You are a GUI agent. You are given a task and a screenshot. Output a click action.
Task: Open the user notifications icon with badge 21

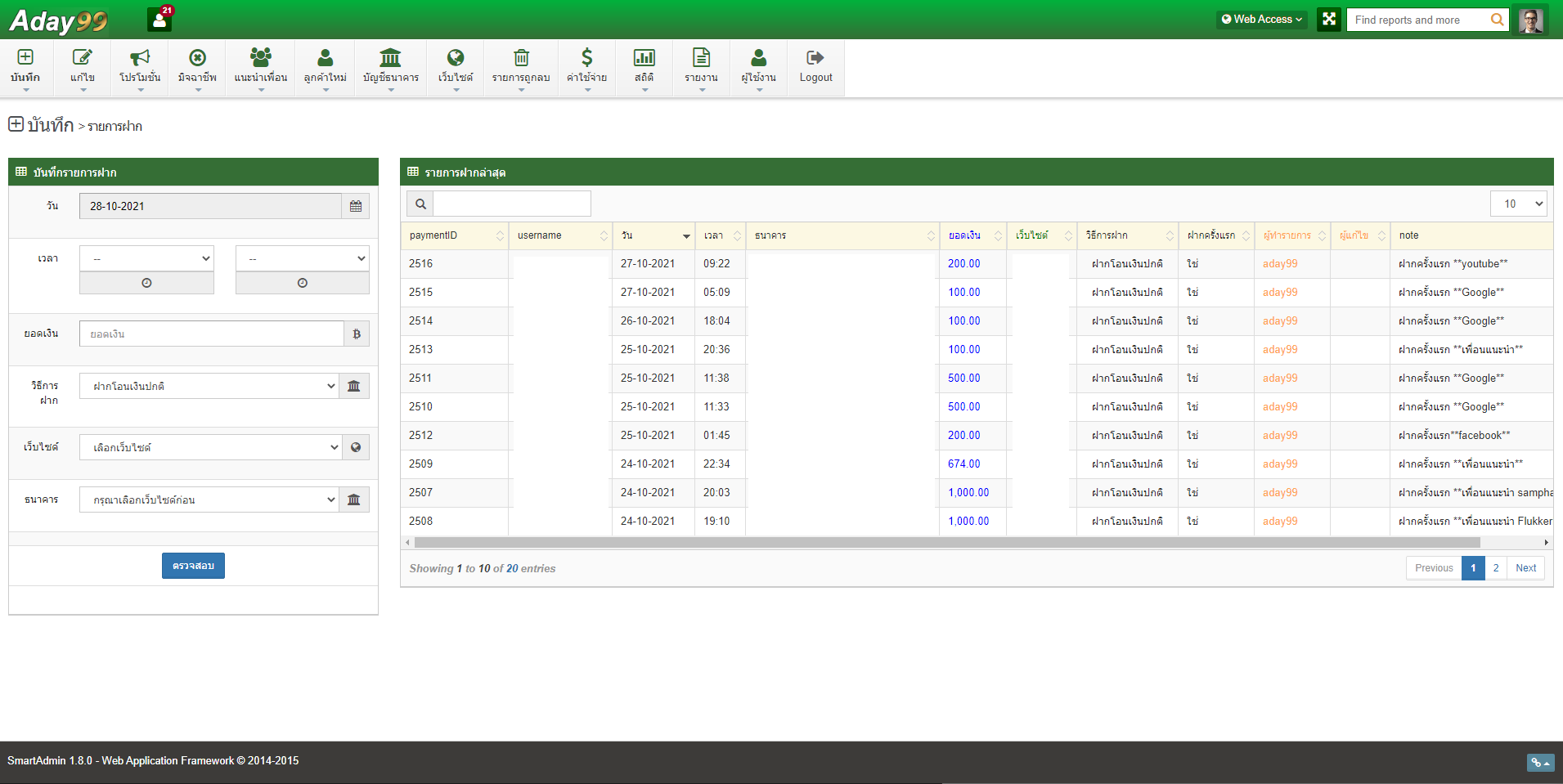coord(159,20)
